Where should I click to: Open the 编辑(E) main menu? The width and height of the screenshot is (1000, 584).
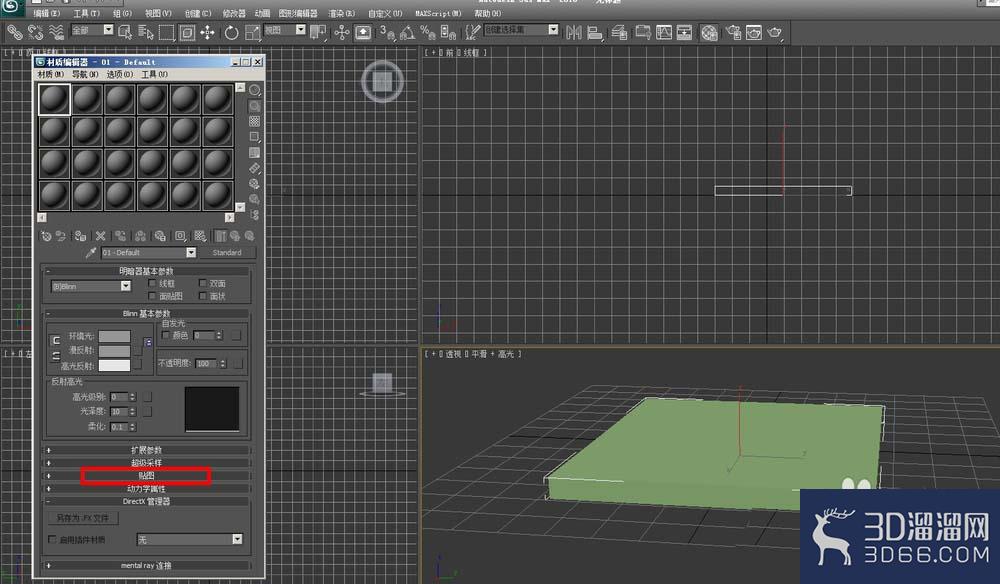(47, 13)
